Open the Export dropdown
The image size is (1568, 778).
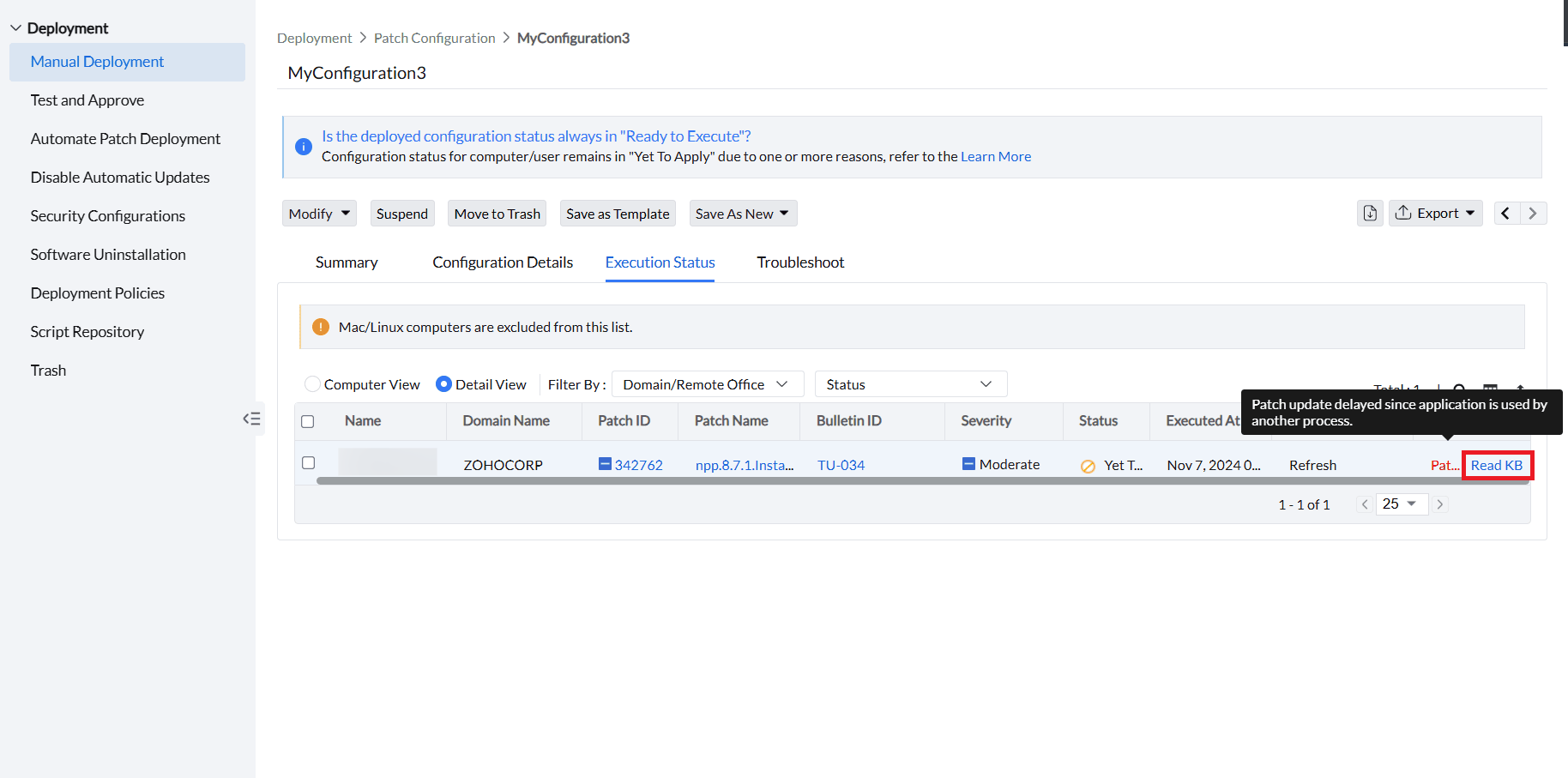pyautogui.click(x=1437, y=213)
